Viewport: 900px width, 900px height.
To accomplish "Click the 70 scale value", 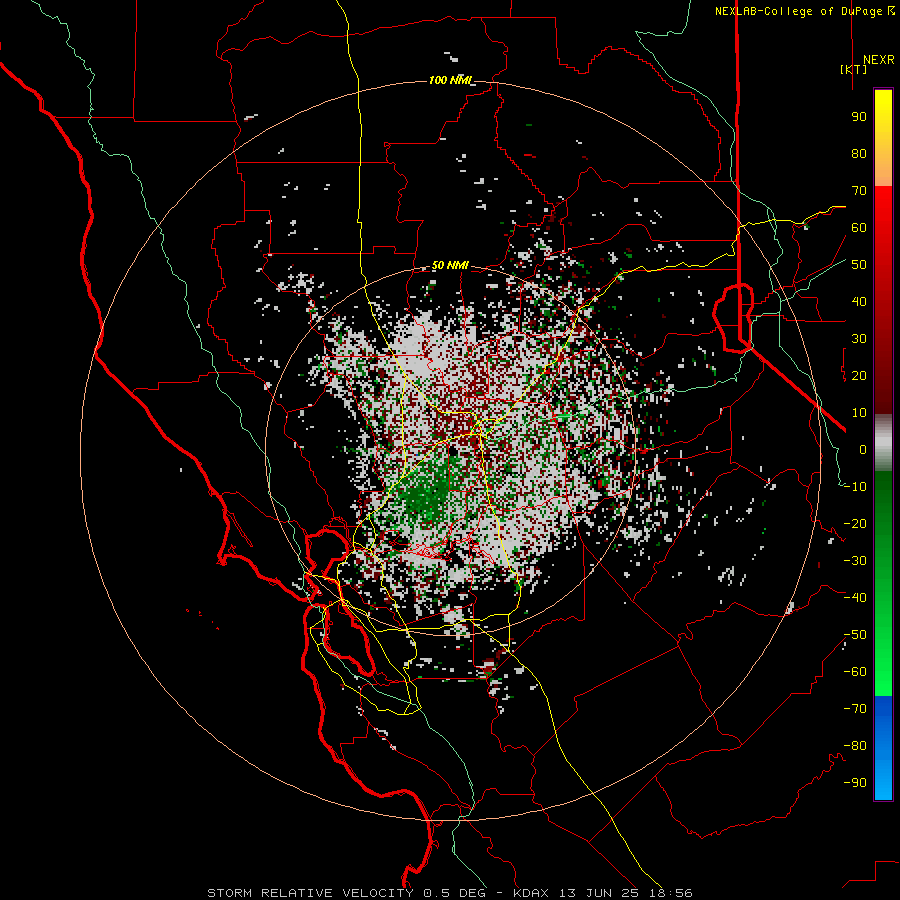I will (859, 191).
